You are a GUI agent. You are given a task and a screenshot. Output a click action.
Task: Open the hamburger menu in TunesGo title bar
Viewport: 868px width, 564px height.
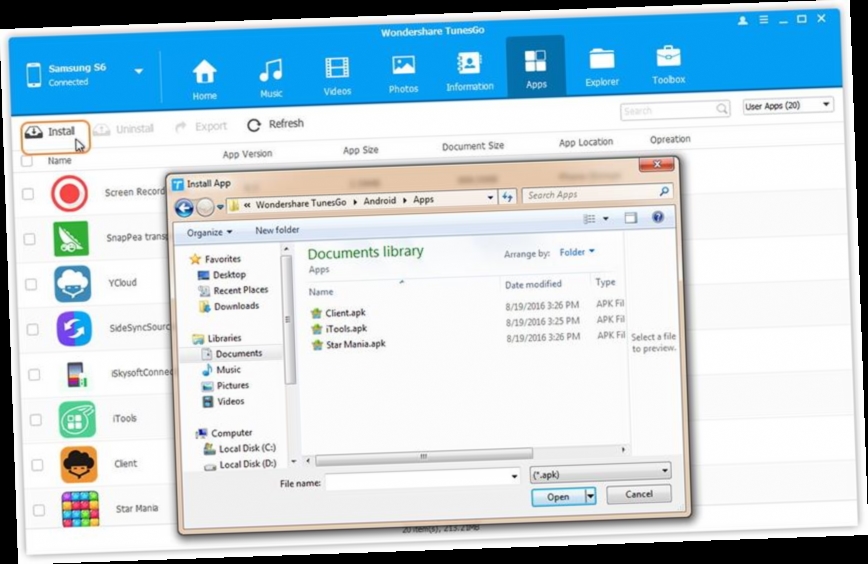(x=763, y=20)
